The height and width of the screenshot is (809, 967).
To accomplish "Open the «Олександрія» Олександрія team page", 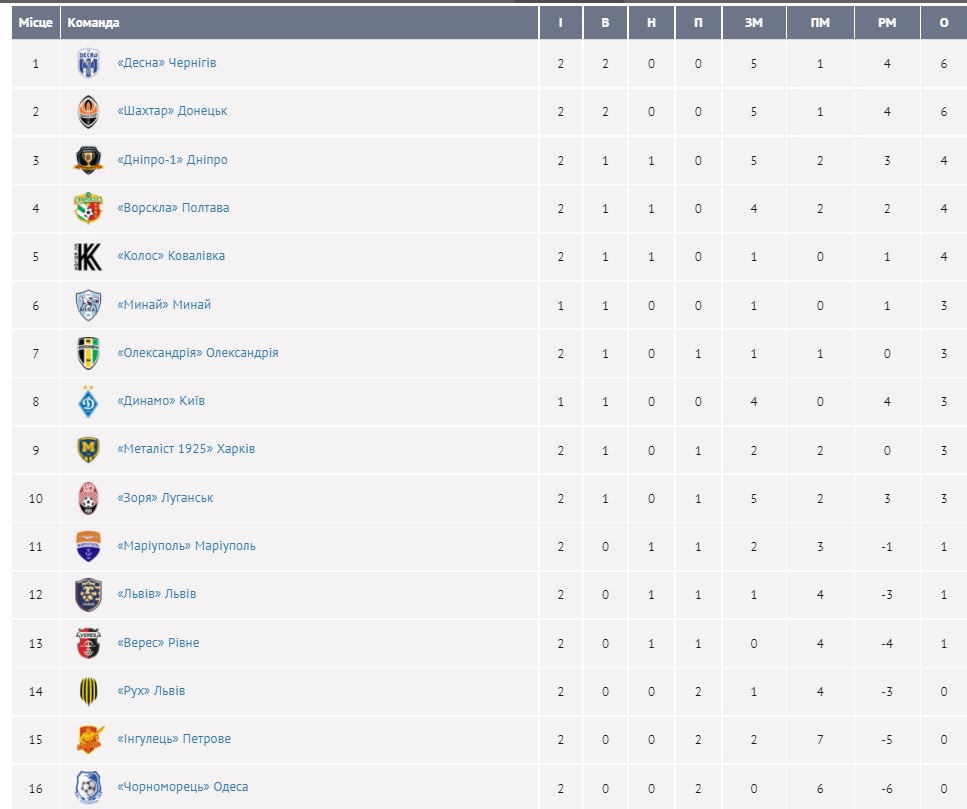I will point(198,353).
